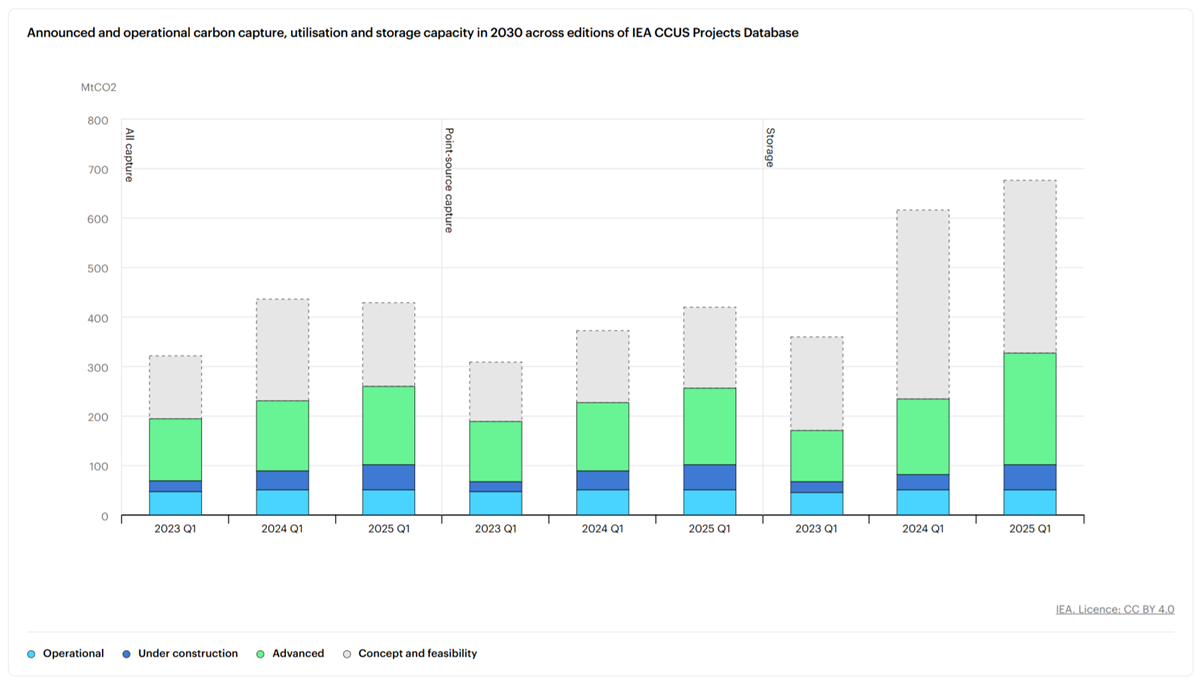
Task: Click the 800 y-axis label
Action: pyautogui.click(x=98, y=120)
